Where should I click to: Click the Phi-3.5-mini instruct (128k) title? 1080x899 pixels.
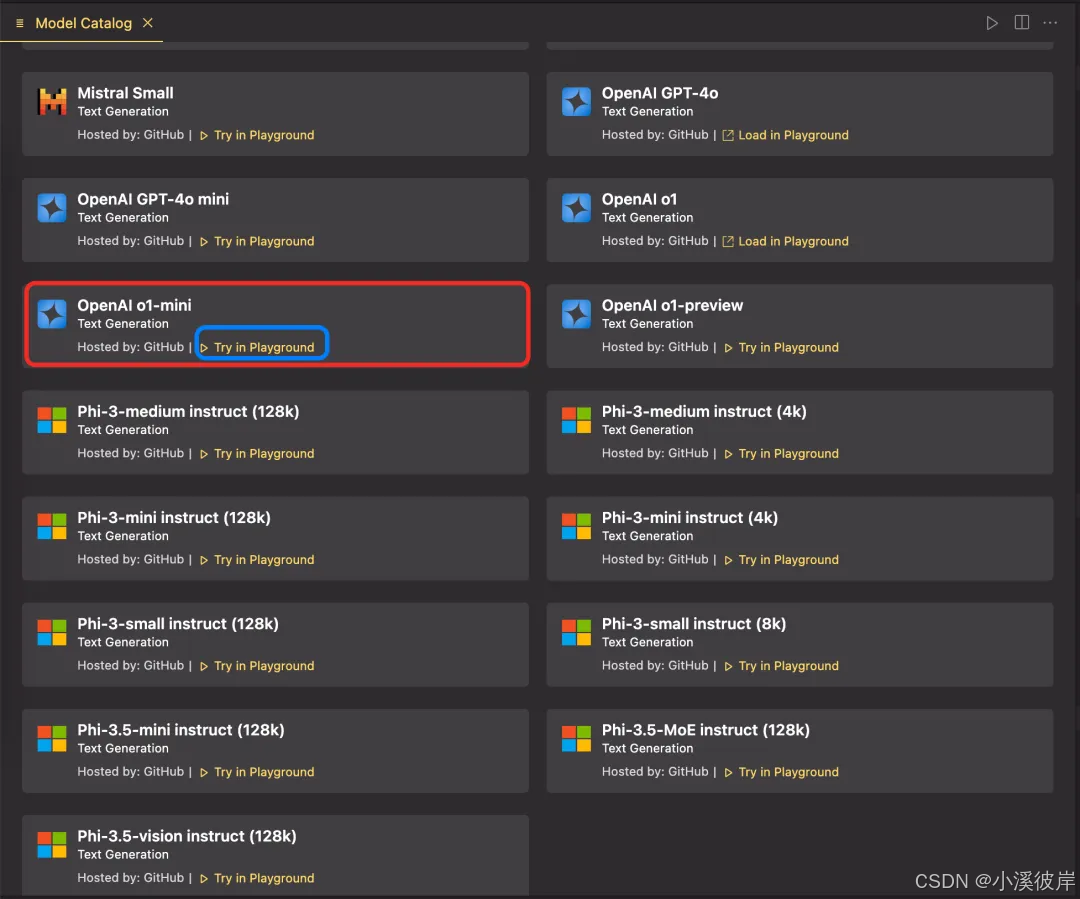[x=180, y=730]
